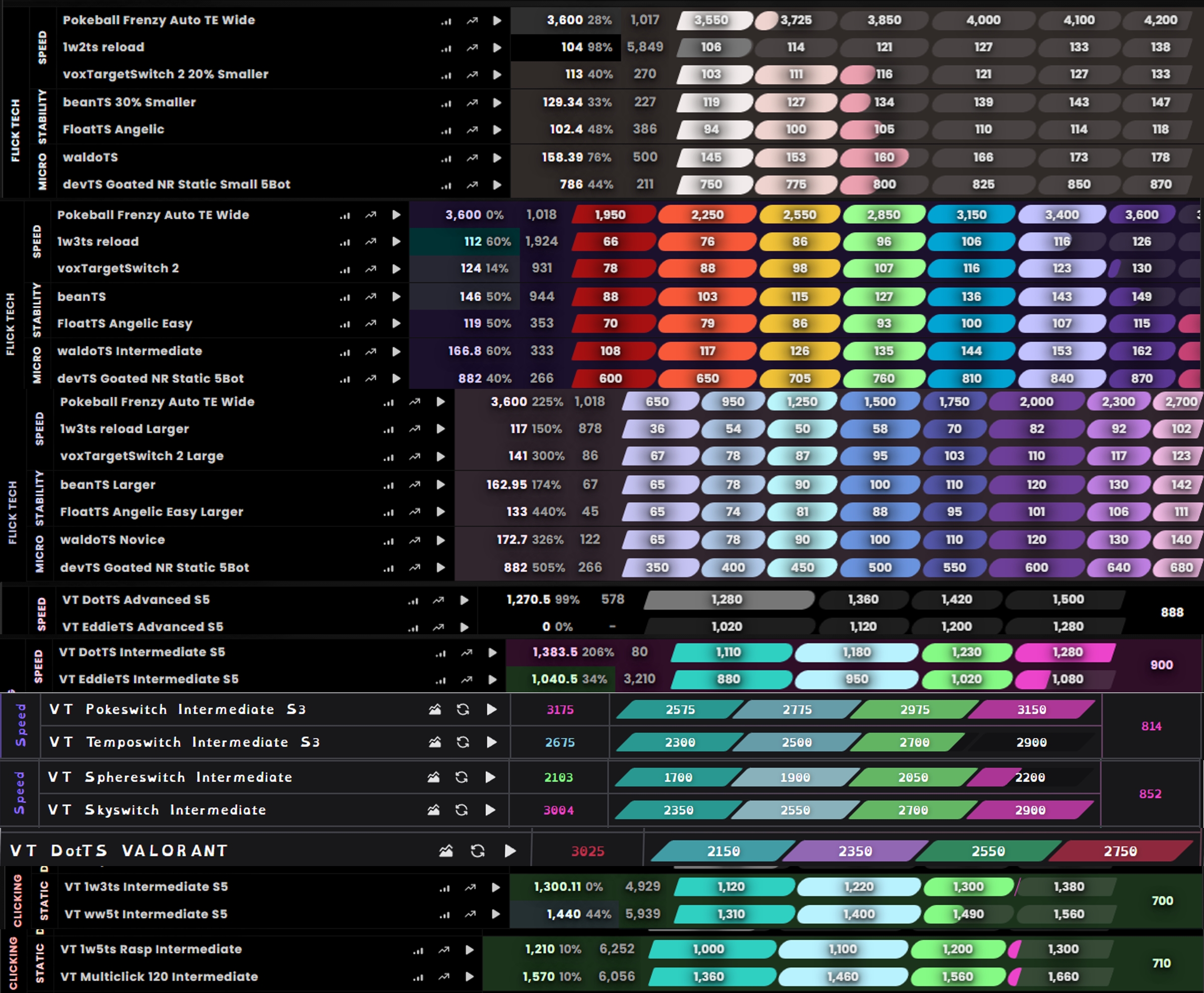The height and width of the screenshot is (993, 1204).
Task: Click the magenta 1,280 threshold for VT DotTS Intermediate S5
Action: (1067, 652)
